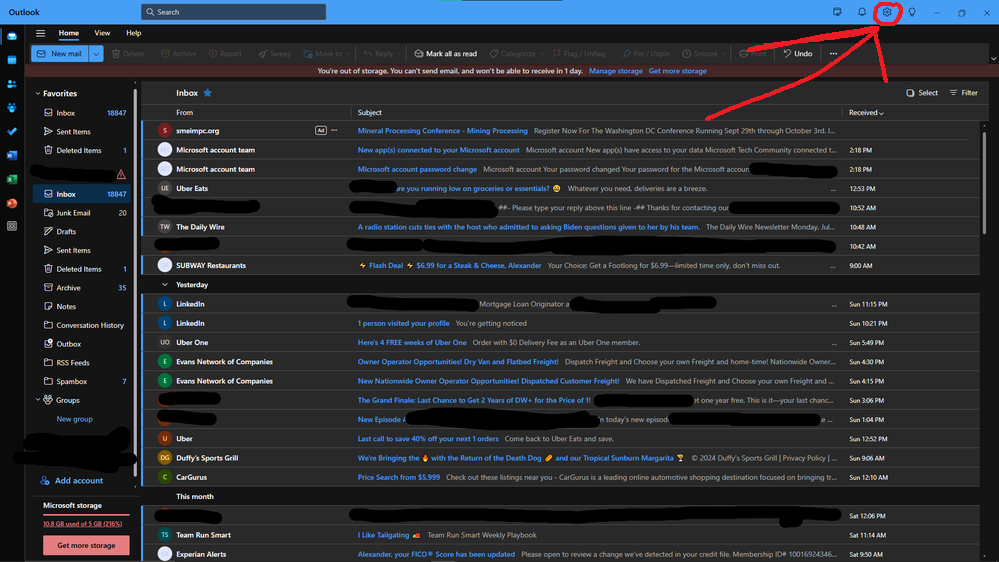Open more options on smeimpc.org ad

pyautogui.click(x=334, y=131)
